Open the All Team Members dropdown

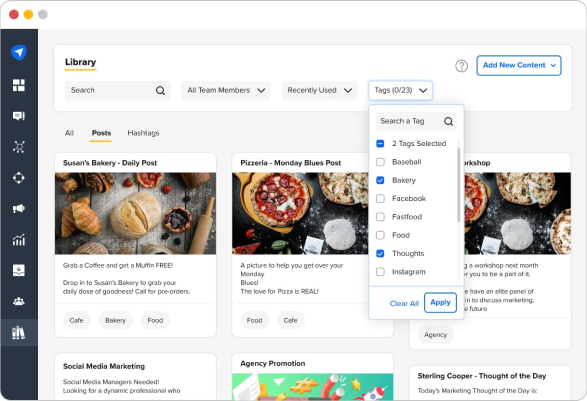point(226,90)
